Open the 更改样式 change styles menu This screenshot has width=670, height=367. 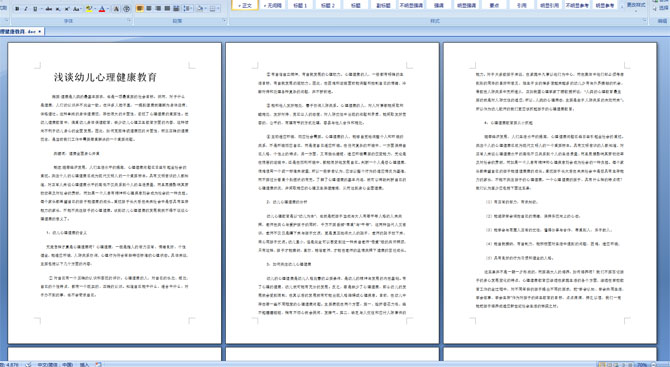[635, 6]
